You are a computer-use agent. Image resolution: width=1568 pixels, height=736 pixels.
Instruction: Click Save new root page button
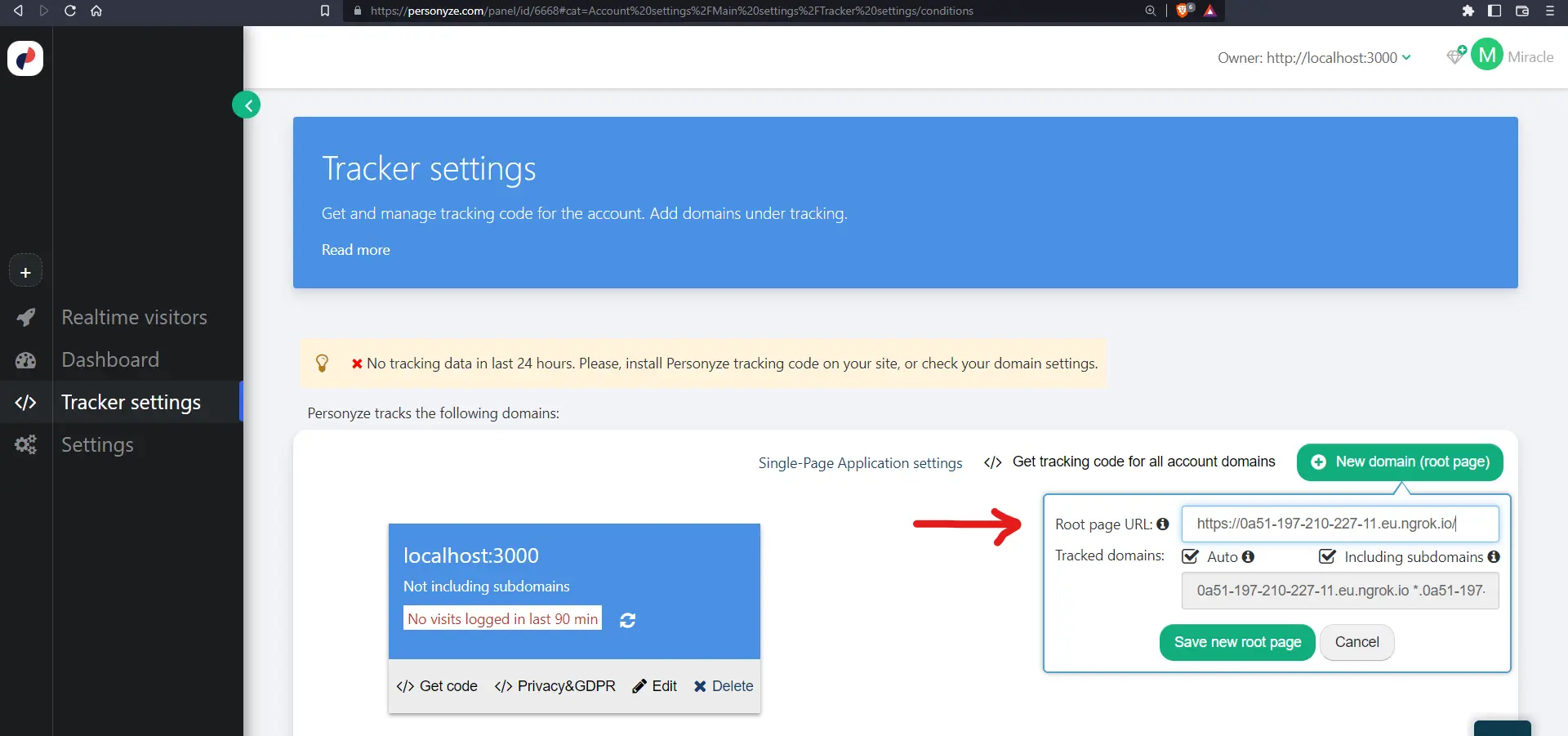pyautogui.click(x=1237, y=642)
